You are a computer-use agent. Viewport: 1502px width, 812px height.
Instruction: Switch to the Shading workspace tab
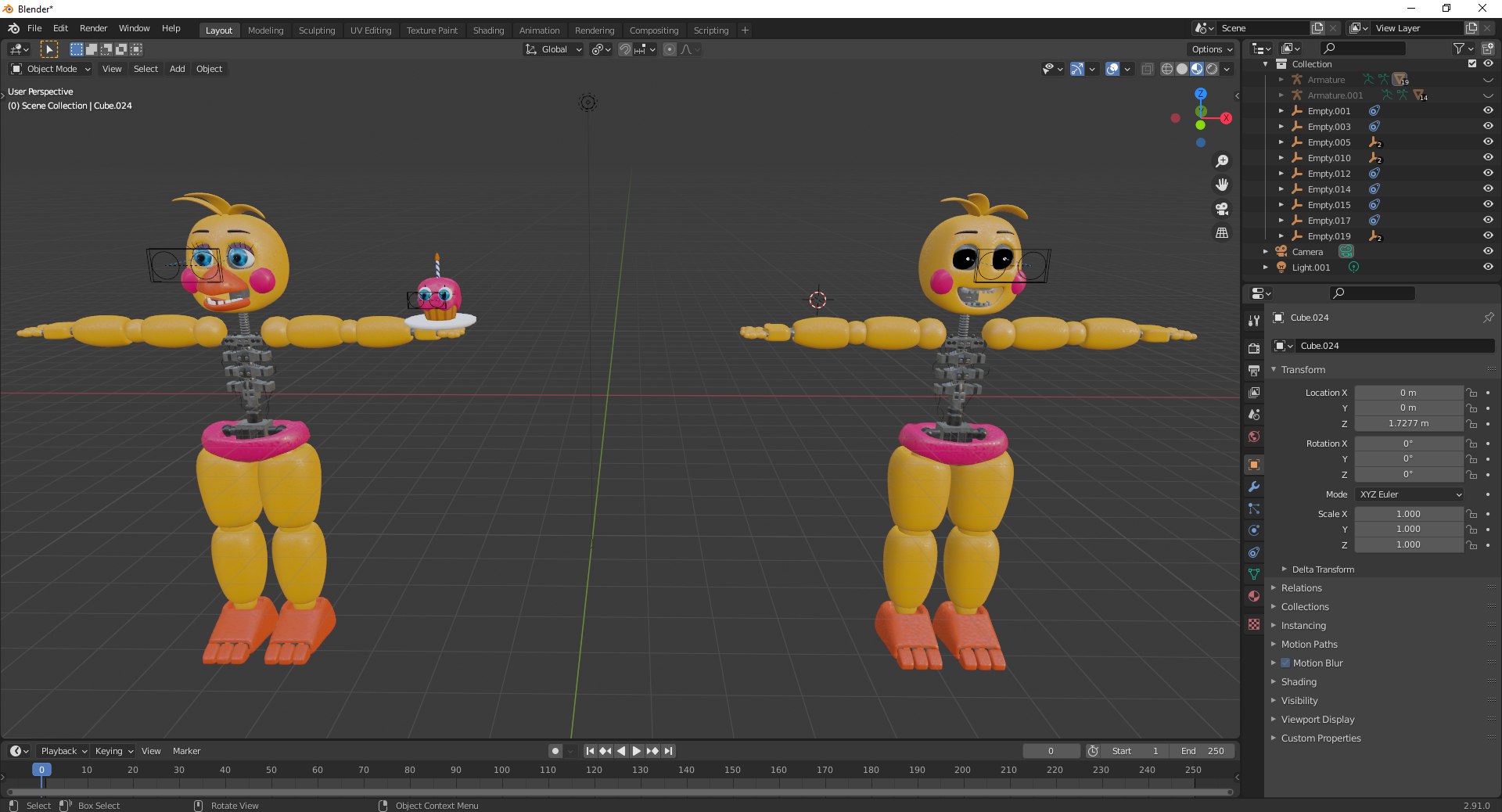click(488, 31)
